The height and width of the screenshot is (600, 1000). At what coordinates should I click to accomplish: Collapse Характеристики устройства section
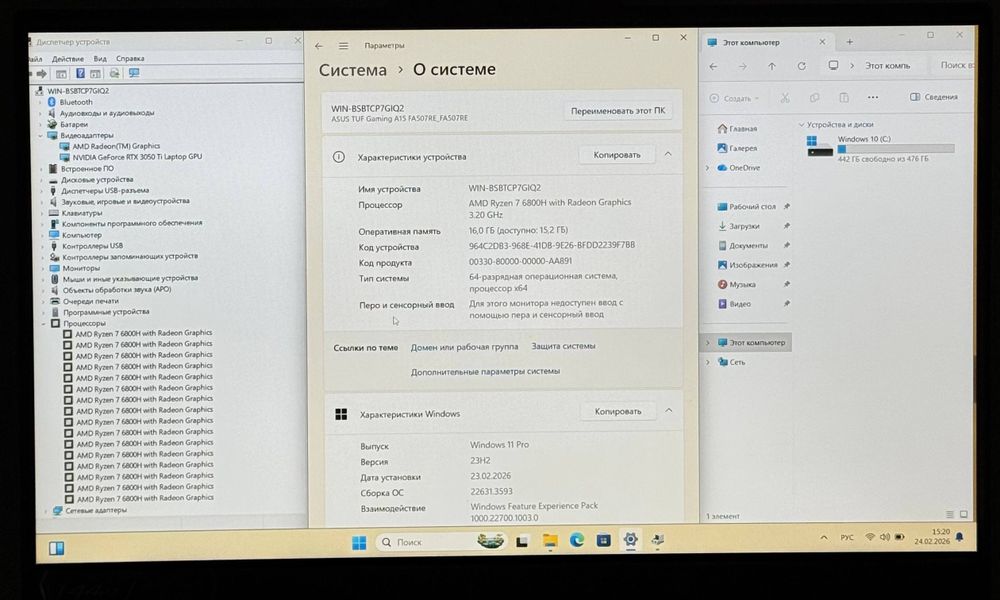(x=668, y=154)
